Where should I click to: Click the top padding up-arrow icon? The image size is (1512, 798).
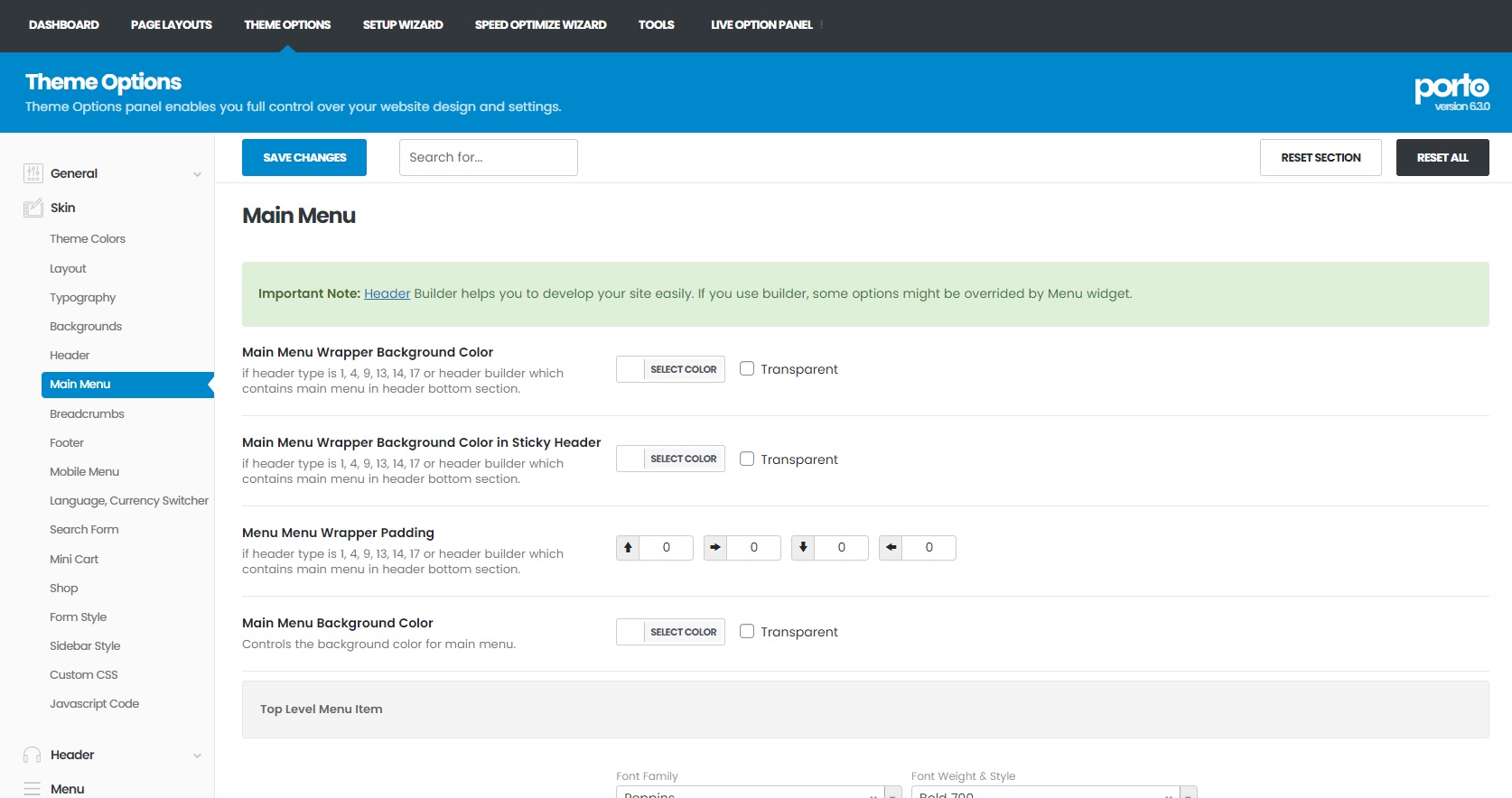628,548
